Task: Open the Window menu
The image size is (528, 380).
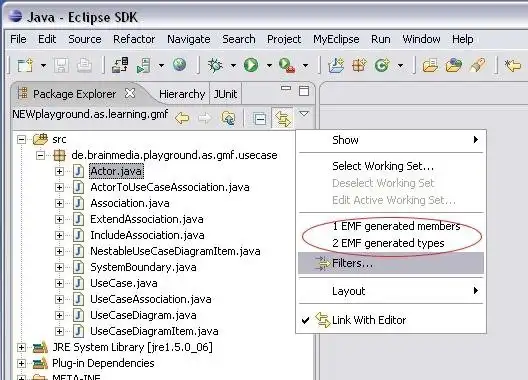Action: coord(421,39)
